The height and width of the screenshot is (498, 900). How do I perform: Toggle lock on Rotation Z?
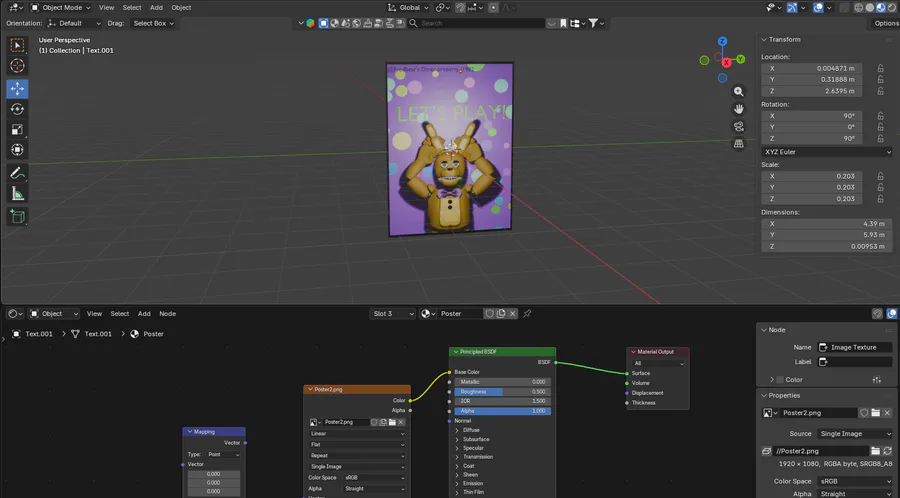point(880,139)
